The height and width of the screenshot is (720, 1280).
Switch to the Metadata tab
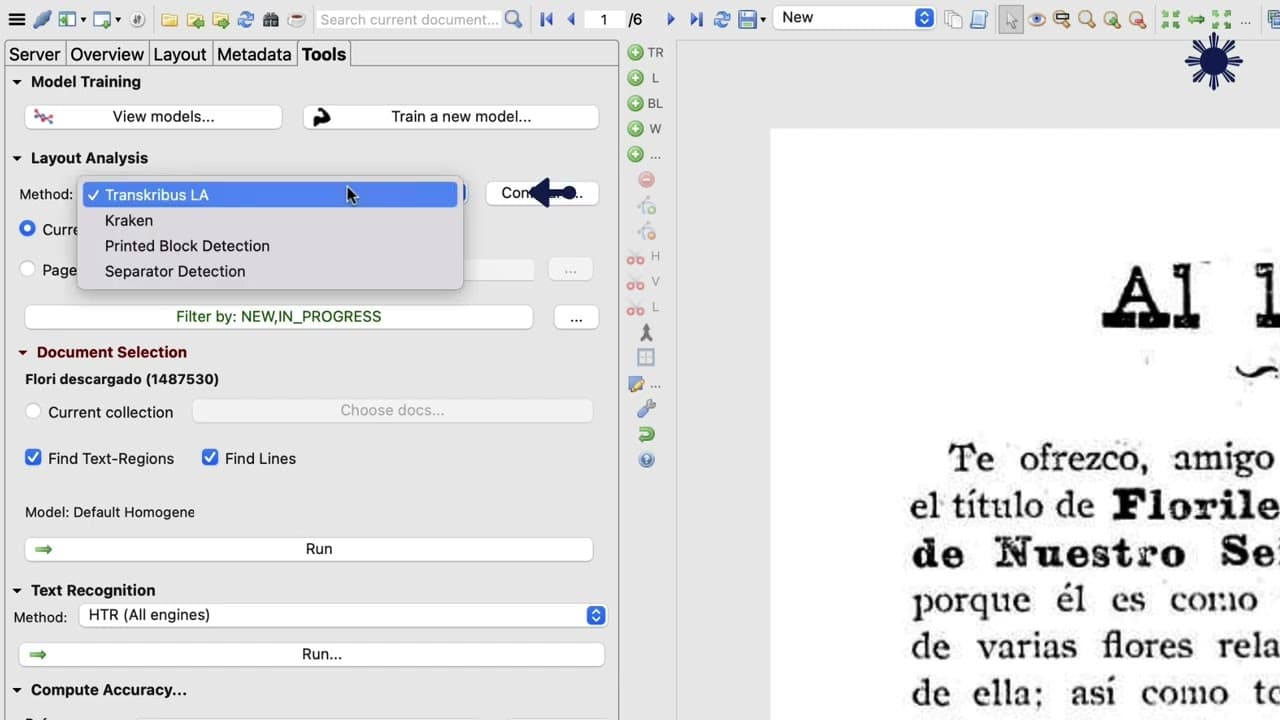254,54
